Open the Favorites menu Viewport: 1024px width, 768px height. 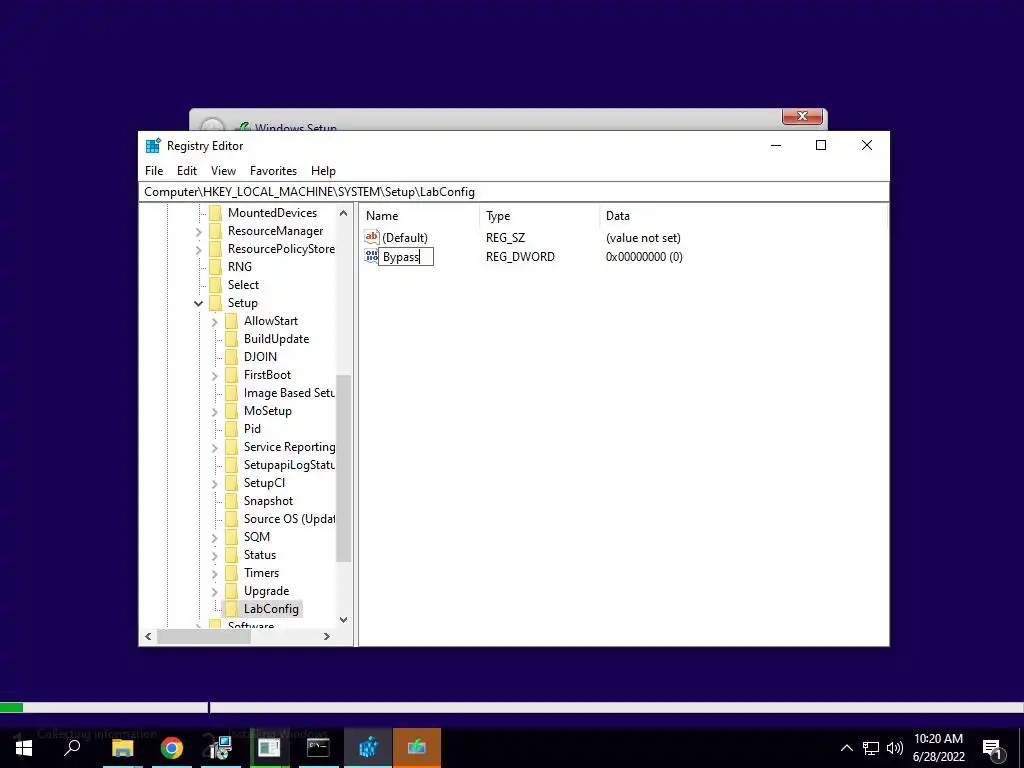click(x=273, y=170)
